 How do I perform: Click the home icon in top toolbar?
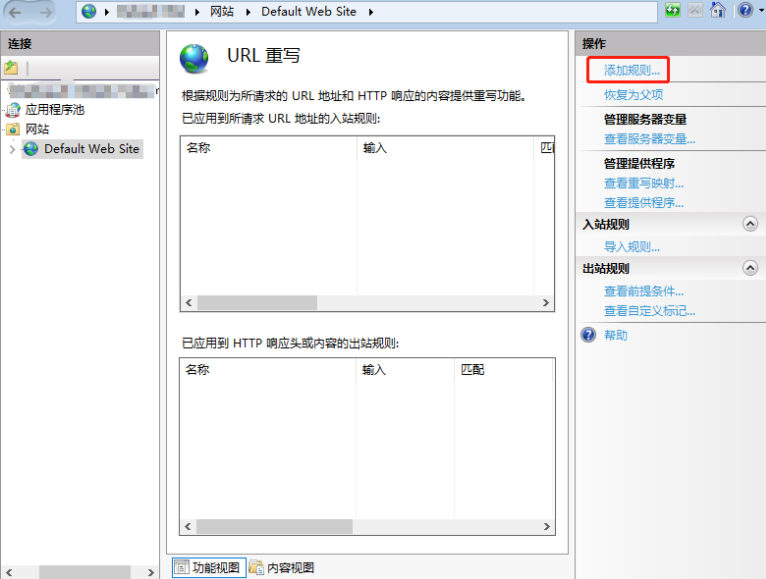pos(718,11)
